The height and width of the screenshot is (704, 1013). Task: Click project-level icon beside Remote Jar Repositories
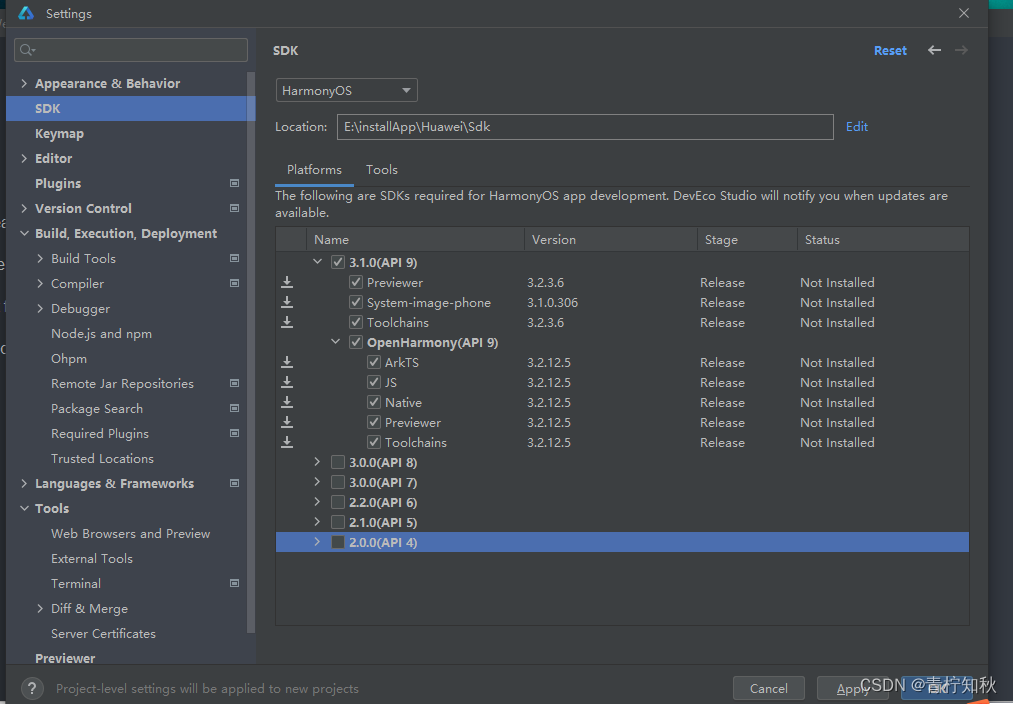coord(235,383)
